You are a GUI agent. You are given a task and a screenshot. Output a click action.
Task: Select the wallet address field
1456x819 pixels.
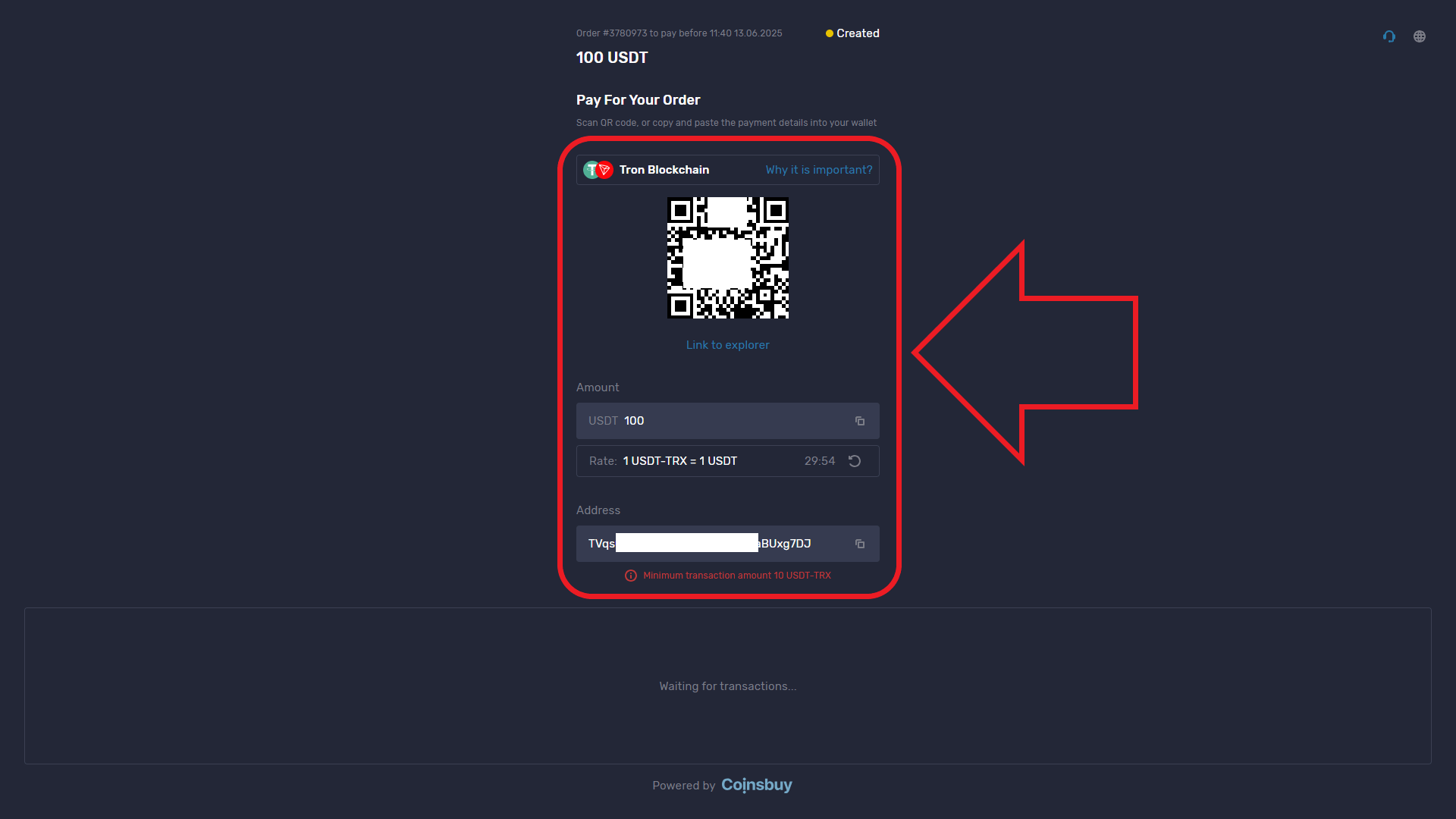pyautogui.click(x=728, y=544)
